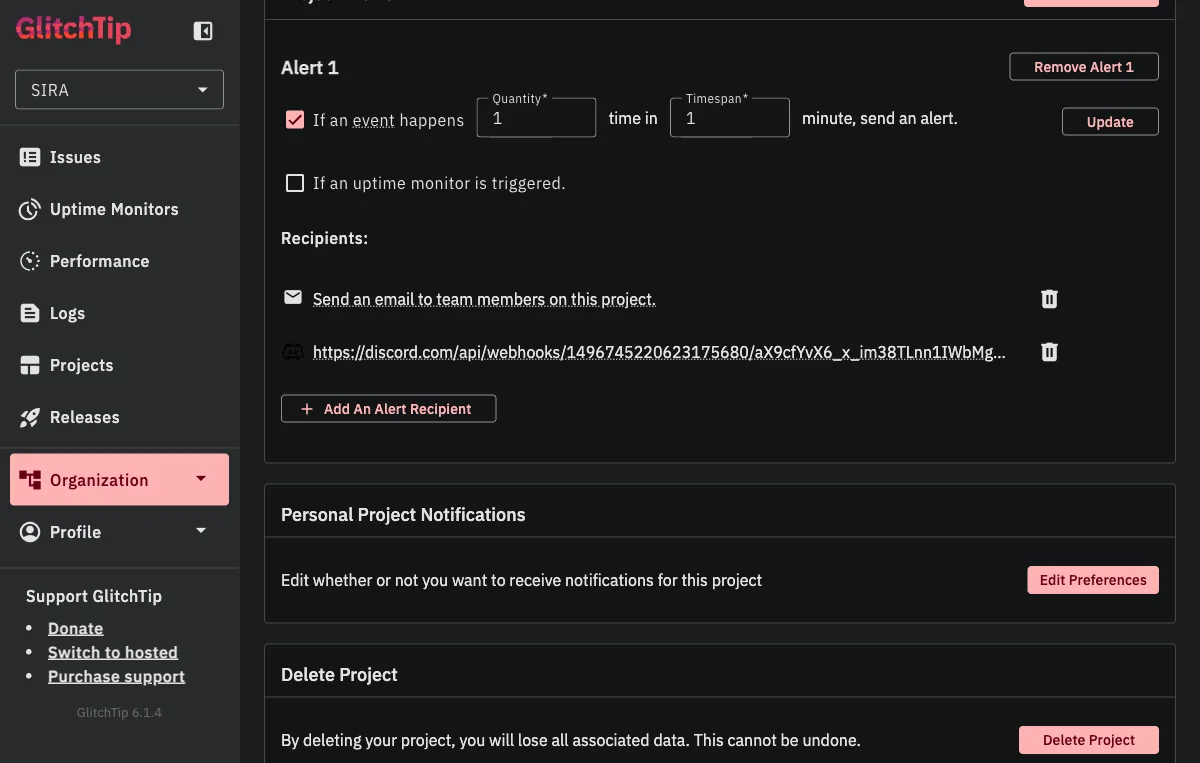The image size is (1200, 763).
Task: Click 'Send an email to team members' text
Action: tap(484, 299)
